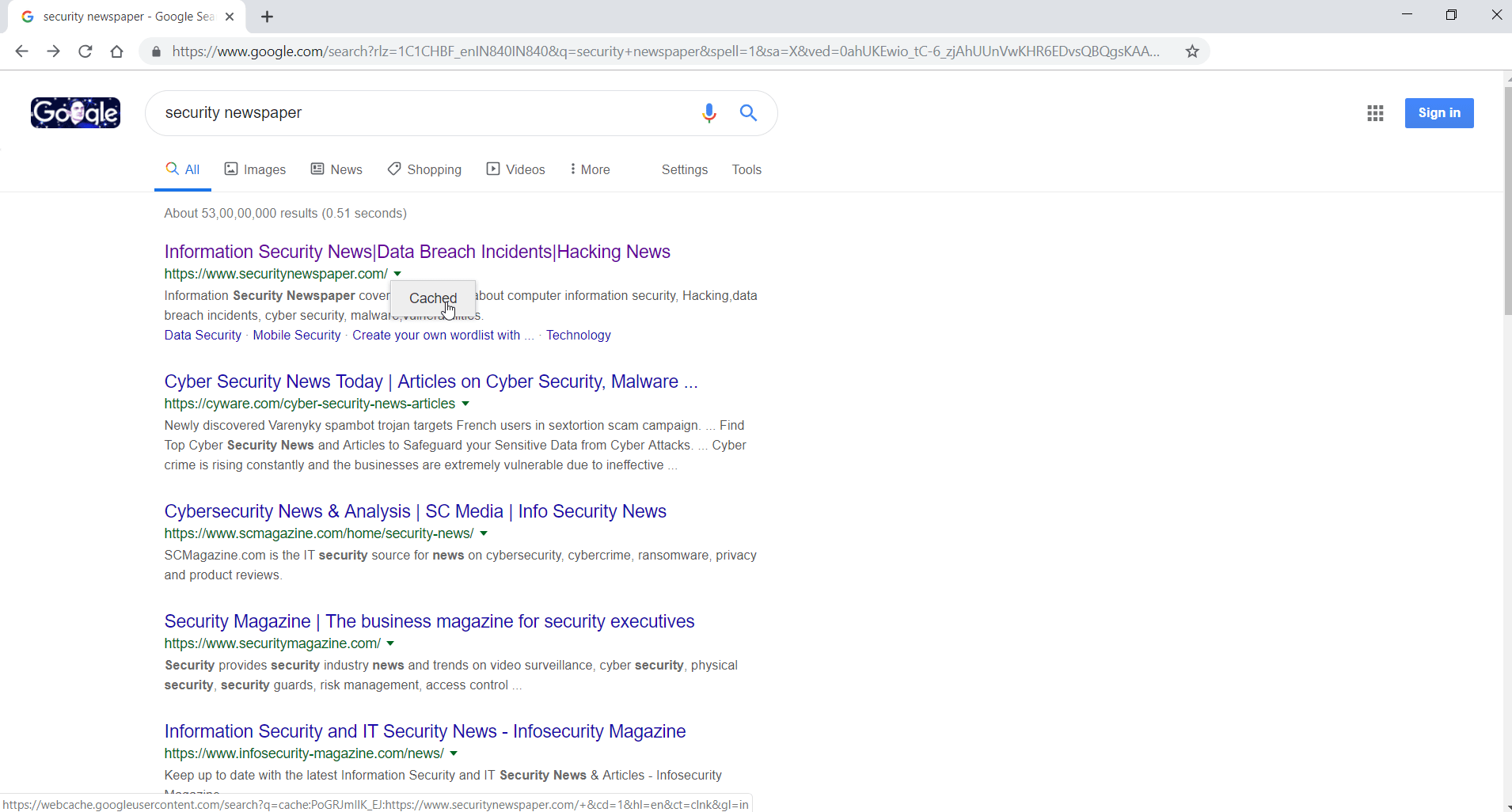Open the Google apps grid icon
The width and height of the screenshot is (1512, 812).
tap(1375, 113)
